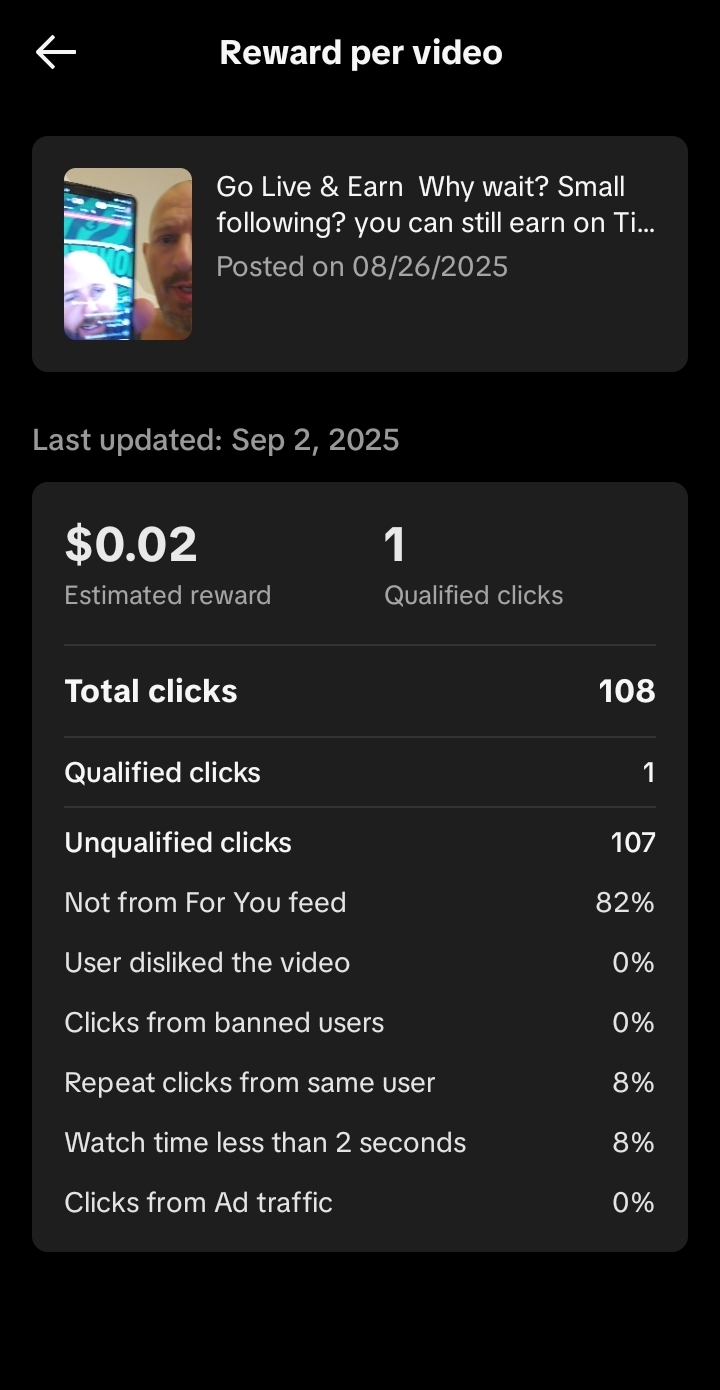The image size is (720, 1390).
Task: Open the video thumbnail preview
Action: pyautogui.click(x=128, y=254)
